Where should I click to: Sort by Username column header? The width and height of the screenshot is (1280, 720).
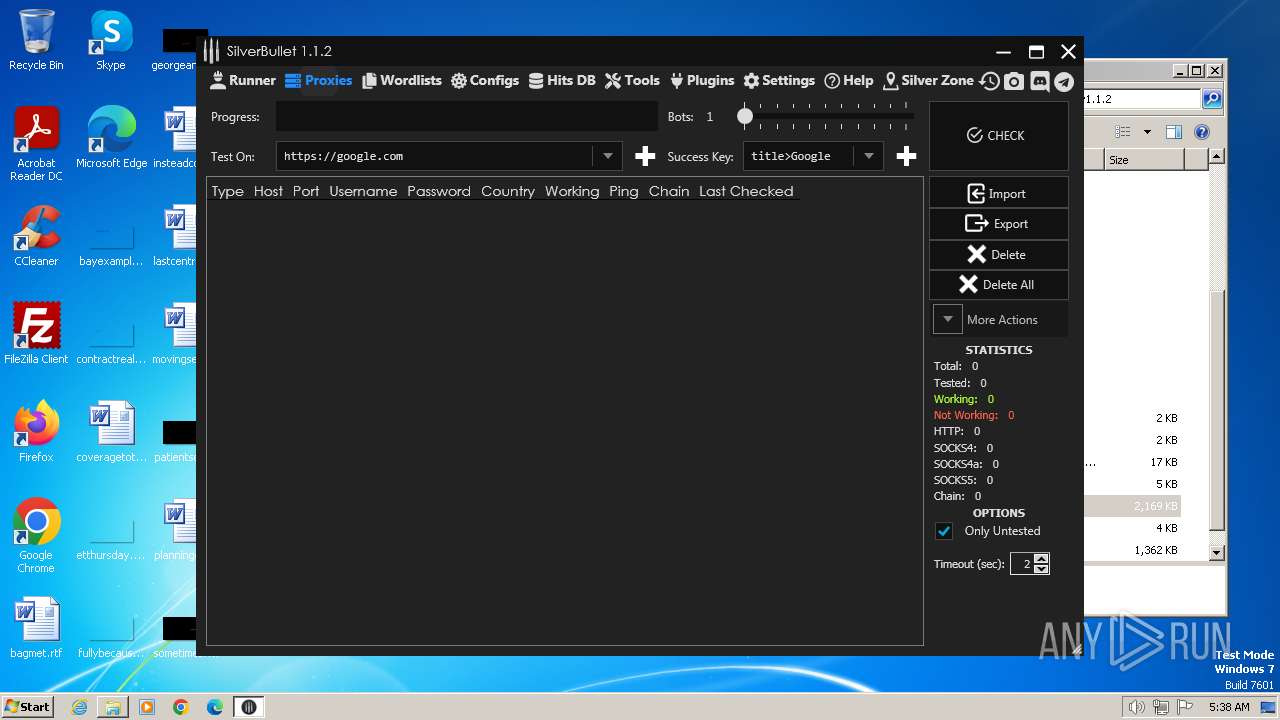[x=363, y=191]
